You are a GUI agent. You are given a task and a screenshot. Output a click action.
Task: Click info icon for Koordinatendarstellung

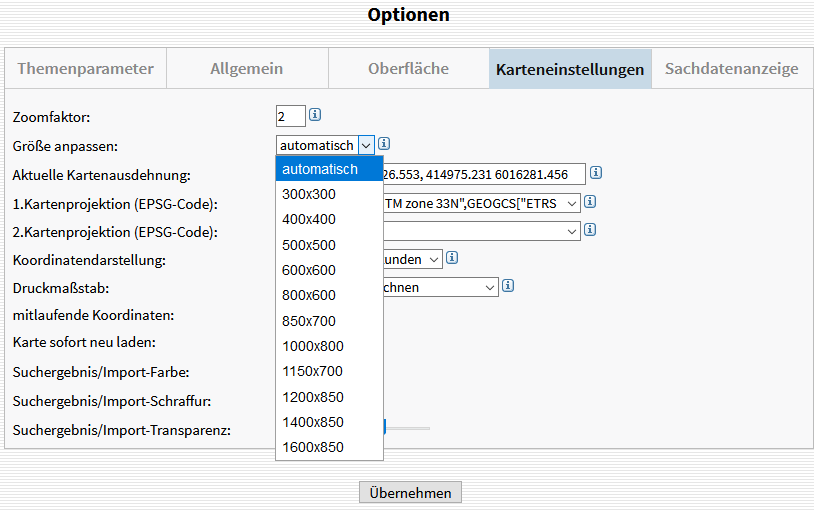(x=452, y=258)
